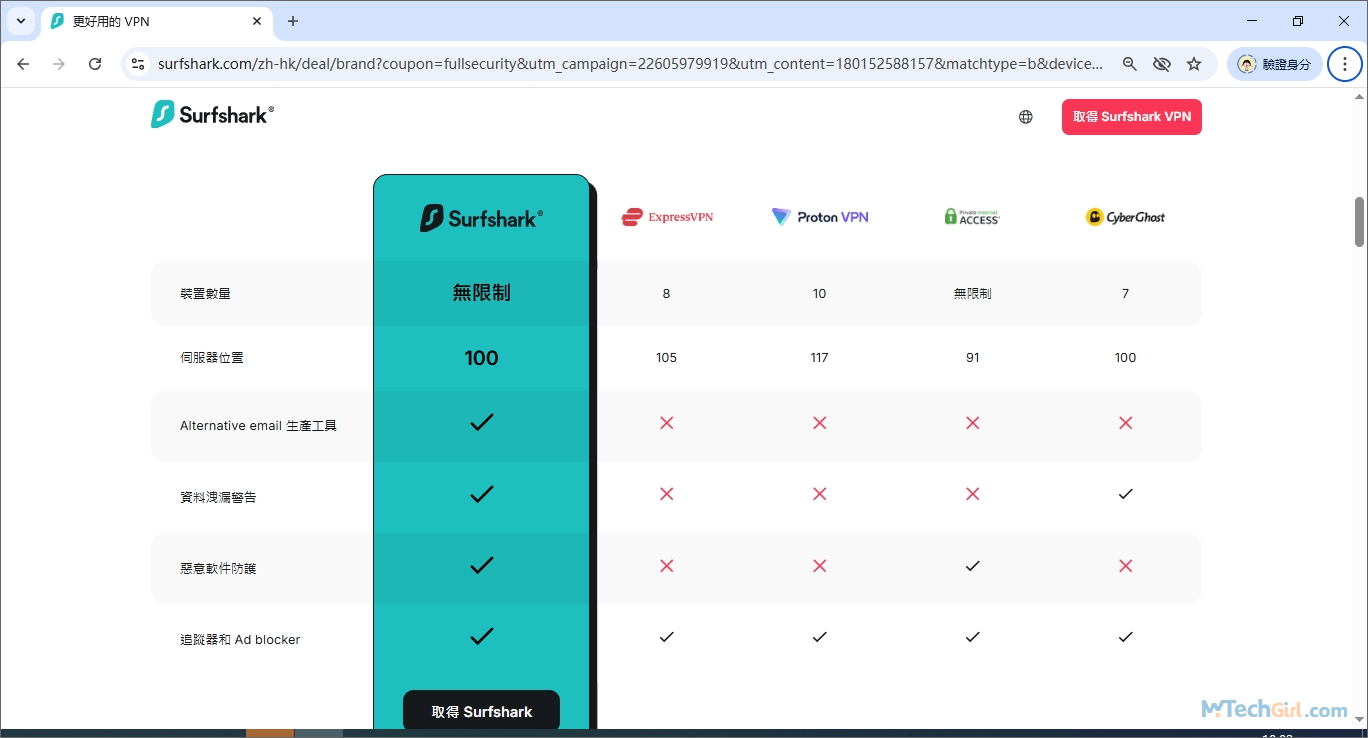Click the scrollbar up arrow on the right

(x=1360, y=95)
